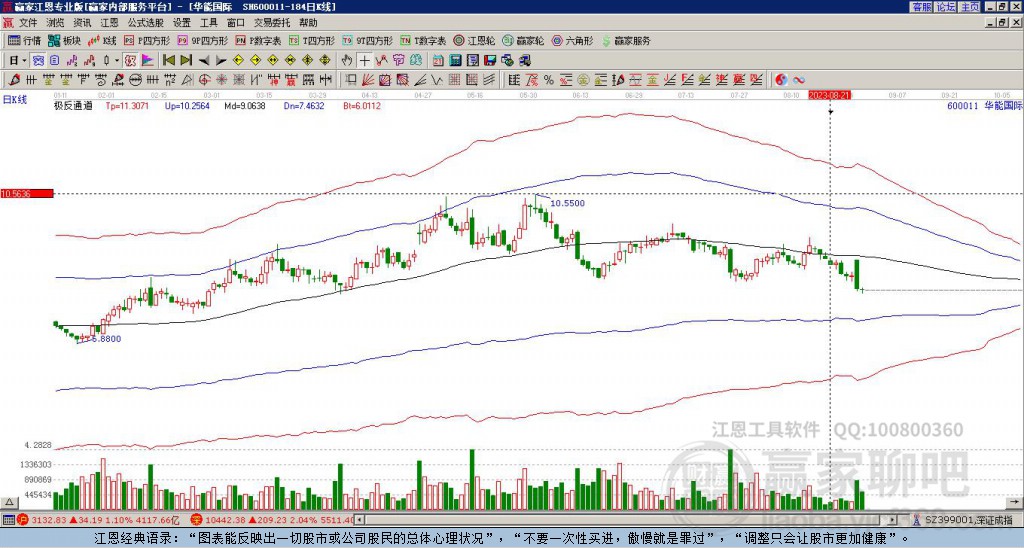Toggle the hand pan cursor tool

[346, 60]
